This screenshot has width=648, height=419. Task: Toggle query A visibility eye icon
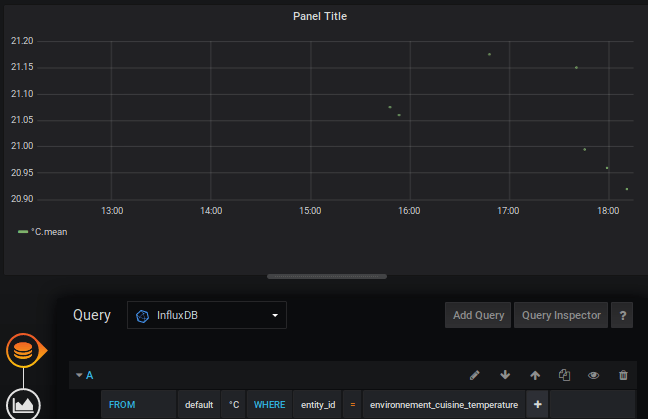pyautogui.click(x=594, y=375)
